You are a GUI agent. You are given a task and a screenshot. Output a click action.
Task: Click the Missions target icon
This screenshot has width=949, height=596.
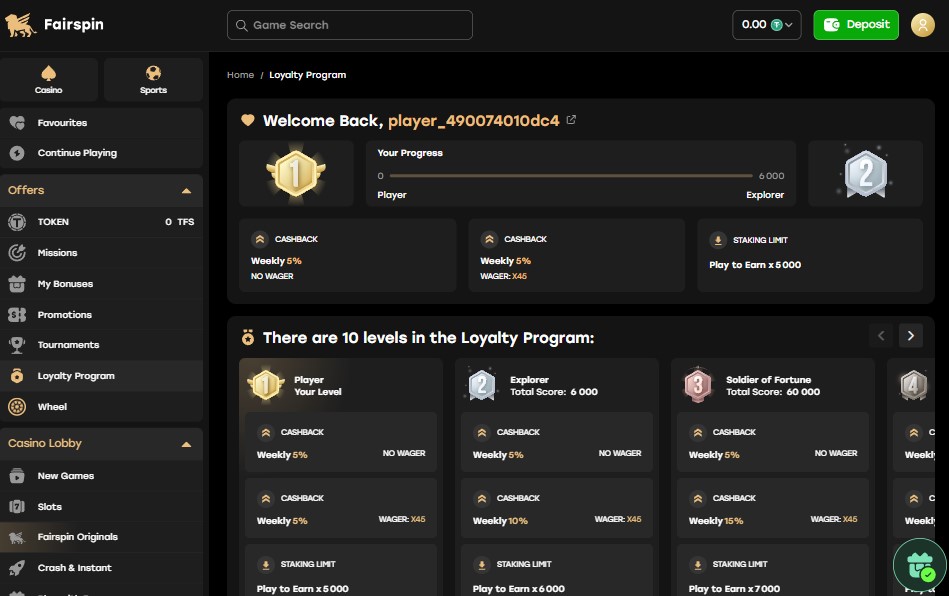click(17, 253)
